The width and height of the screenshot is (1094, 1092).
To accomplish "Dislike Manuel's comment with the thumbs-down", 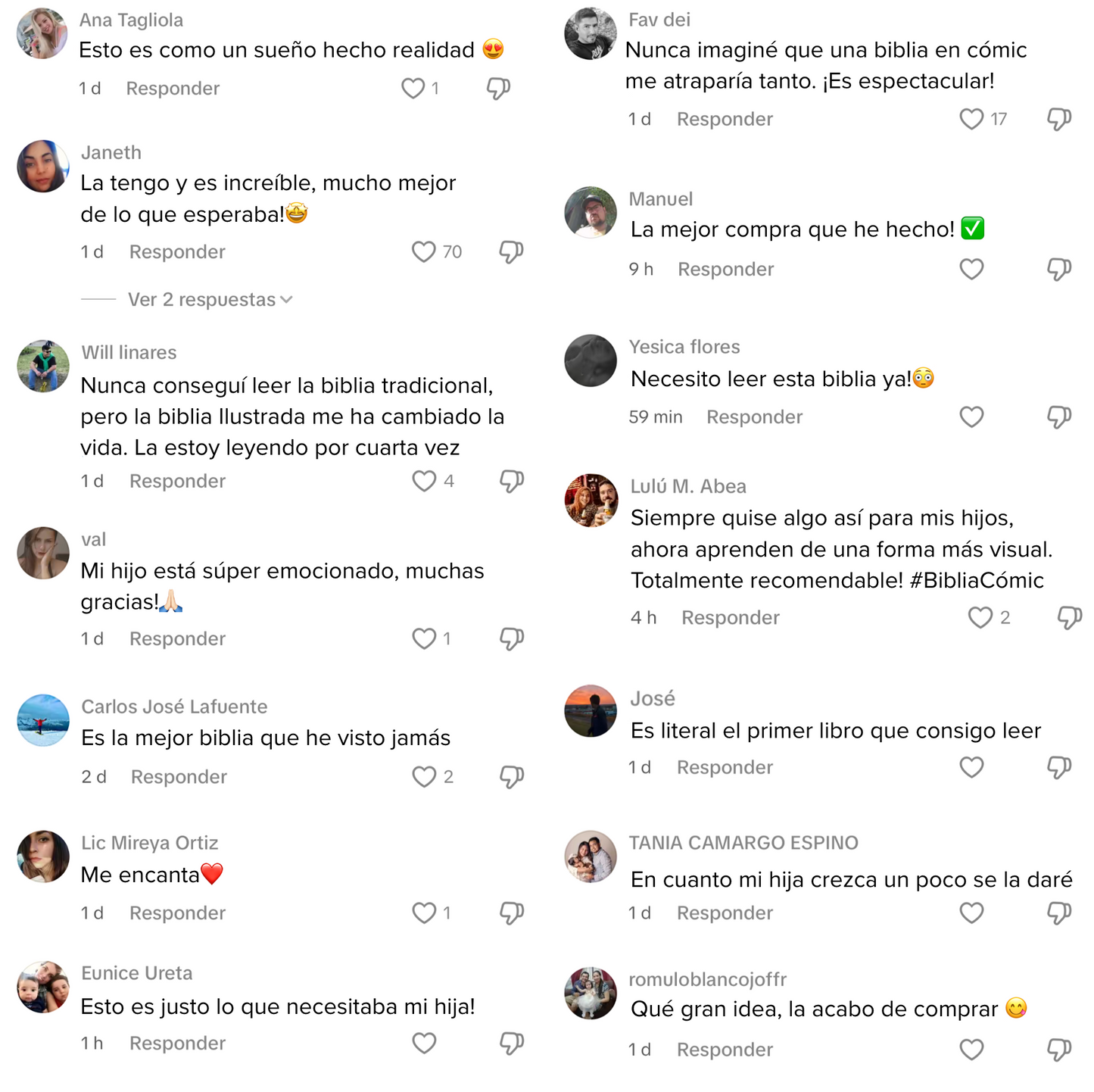I will 1058,270.
